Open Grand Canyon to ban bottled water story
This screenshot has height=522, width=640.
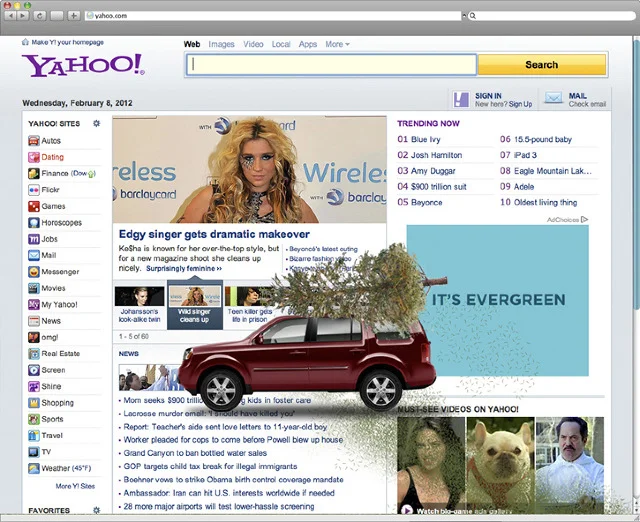coord(195,453)
